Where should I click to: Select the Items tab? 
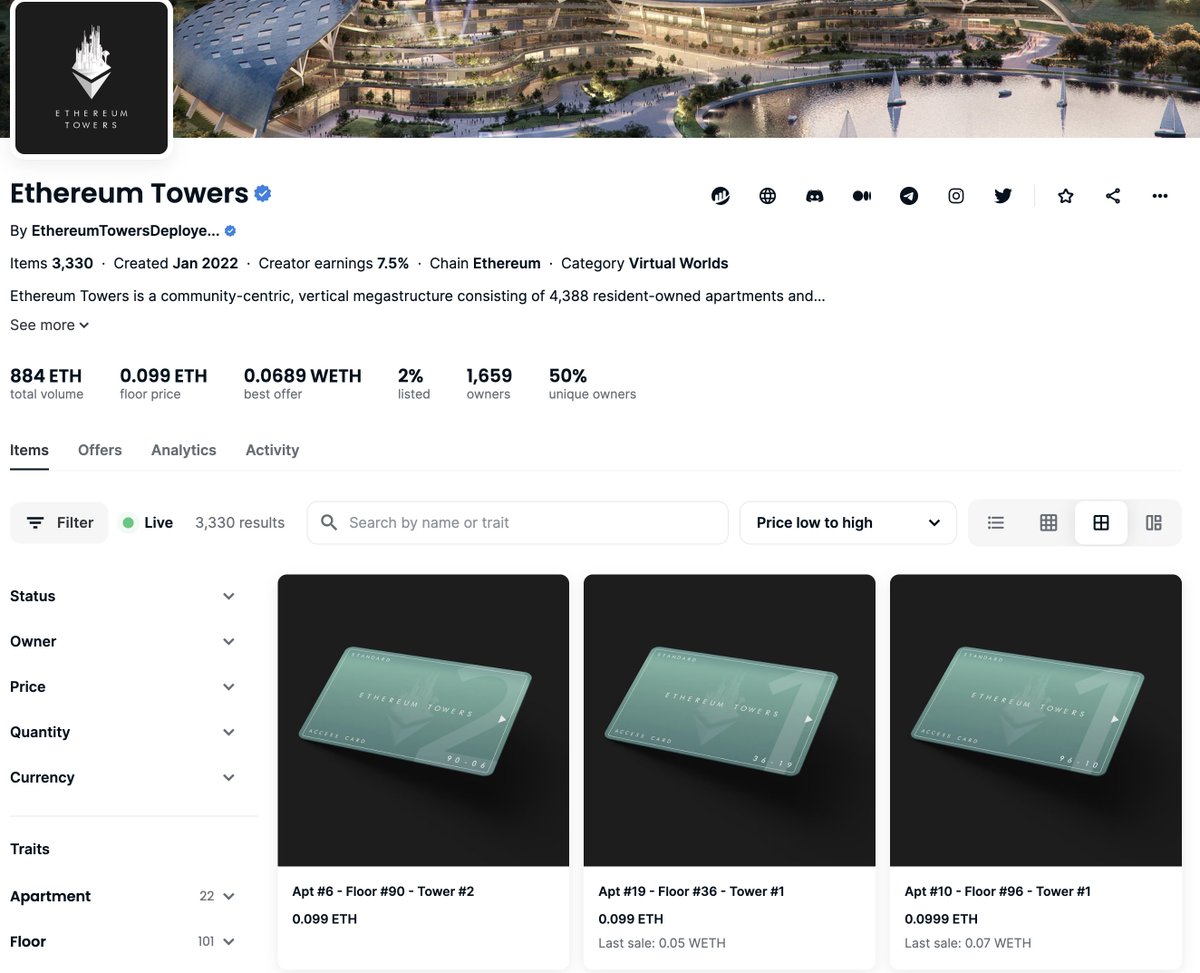29,450
